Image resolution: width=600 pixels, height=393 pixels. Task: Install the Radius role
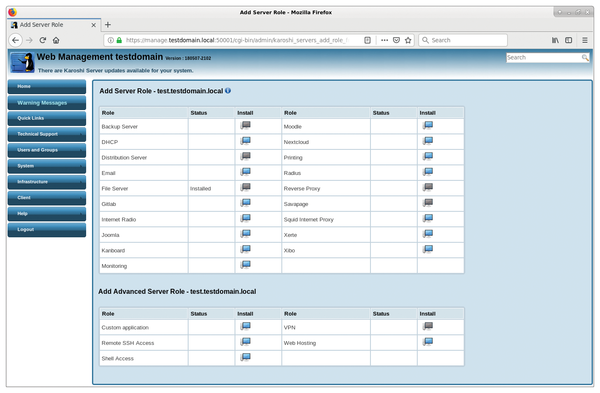(428, 172)
